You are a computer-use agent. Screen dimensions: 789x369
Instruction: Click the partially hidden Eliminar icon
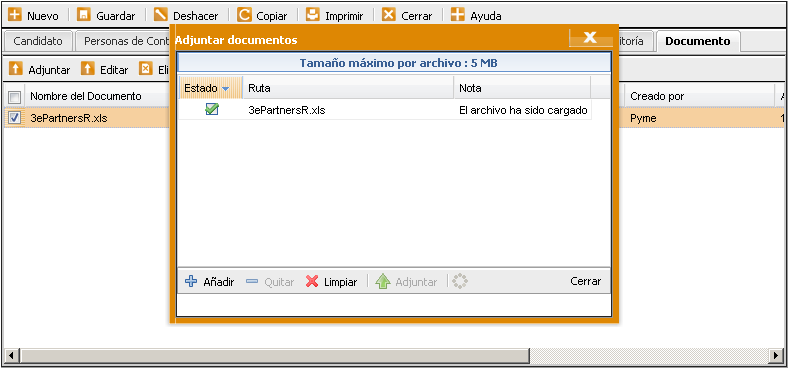click(x=146, y=69)
